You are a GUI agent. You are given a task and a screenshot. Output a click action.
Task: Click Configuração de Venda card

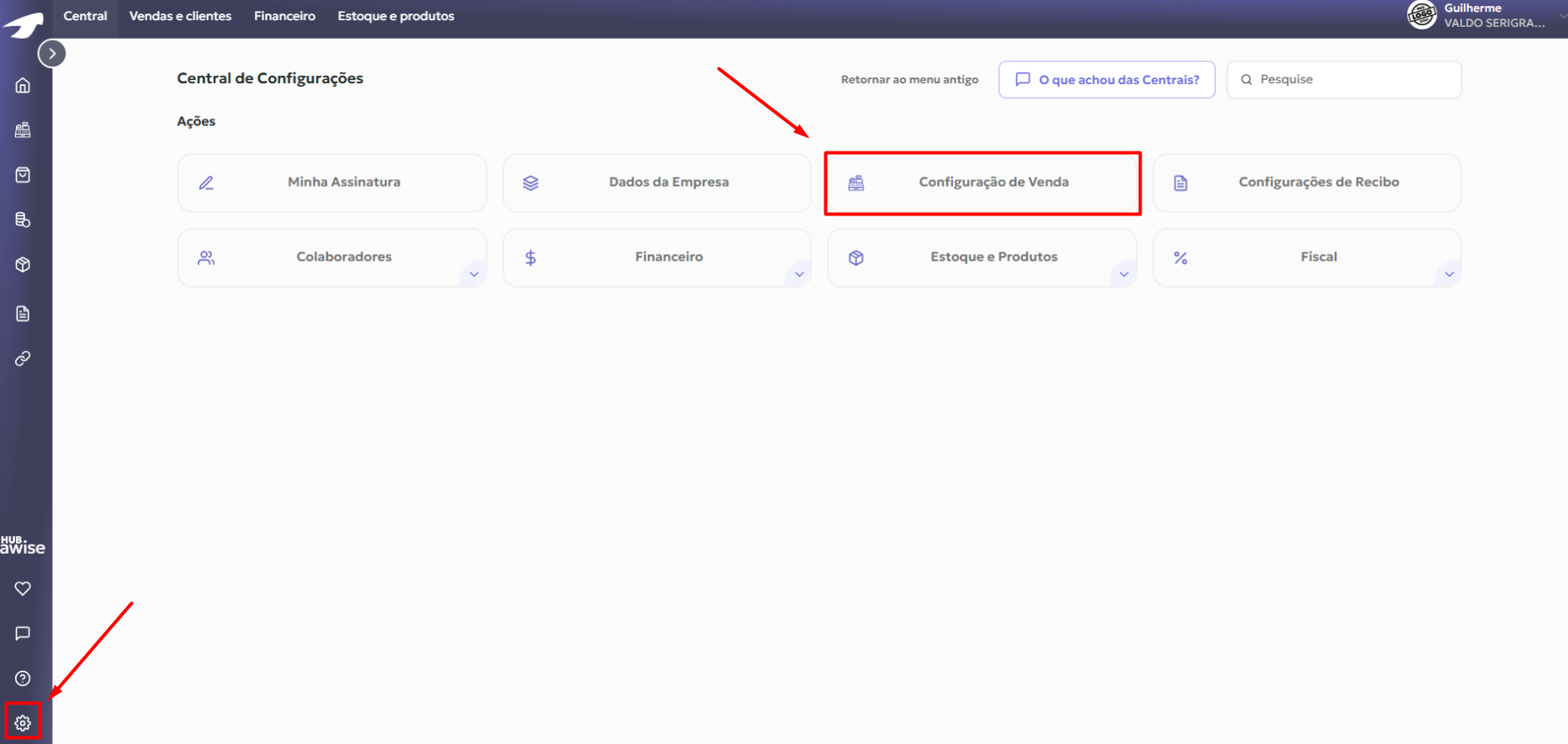coord(982,183)
